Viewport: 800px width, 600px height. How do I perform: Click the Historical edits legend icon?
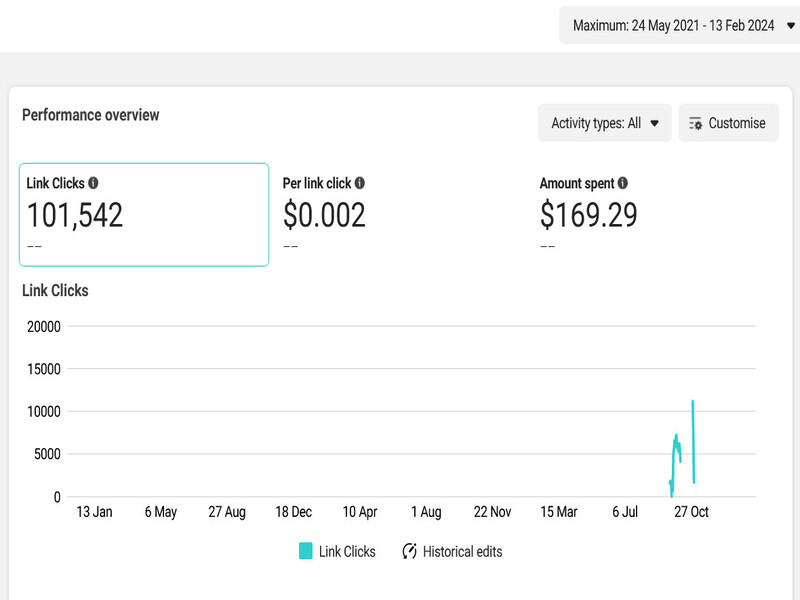pos(410,551)
